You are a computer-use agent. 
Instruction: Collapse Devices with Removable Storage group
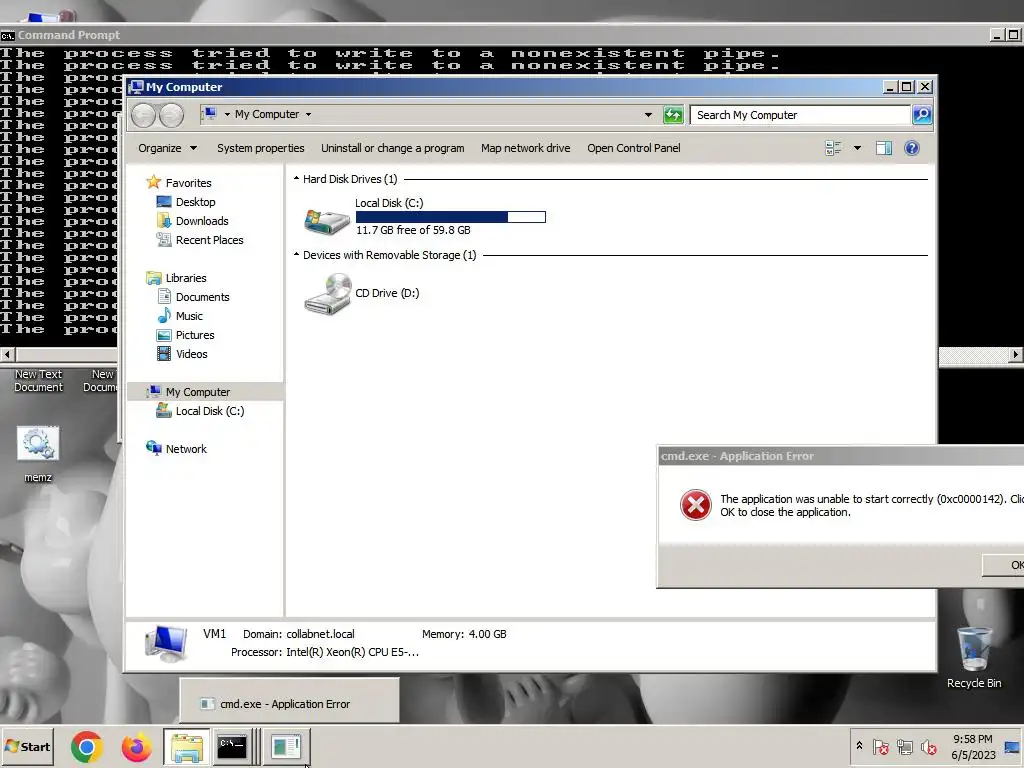click(x=296, y=254)
